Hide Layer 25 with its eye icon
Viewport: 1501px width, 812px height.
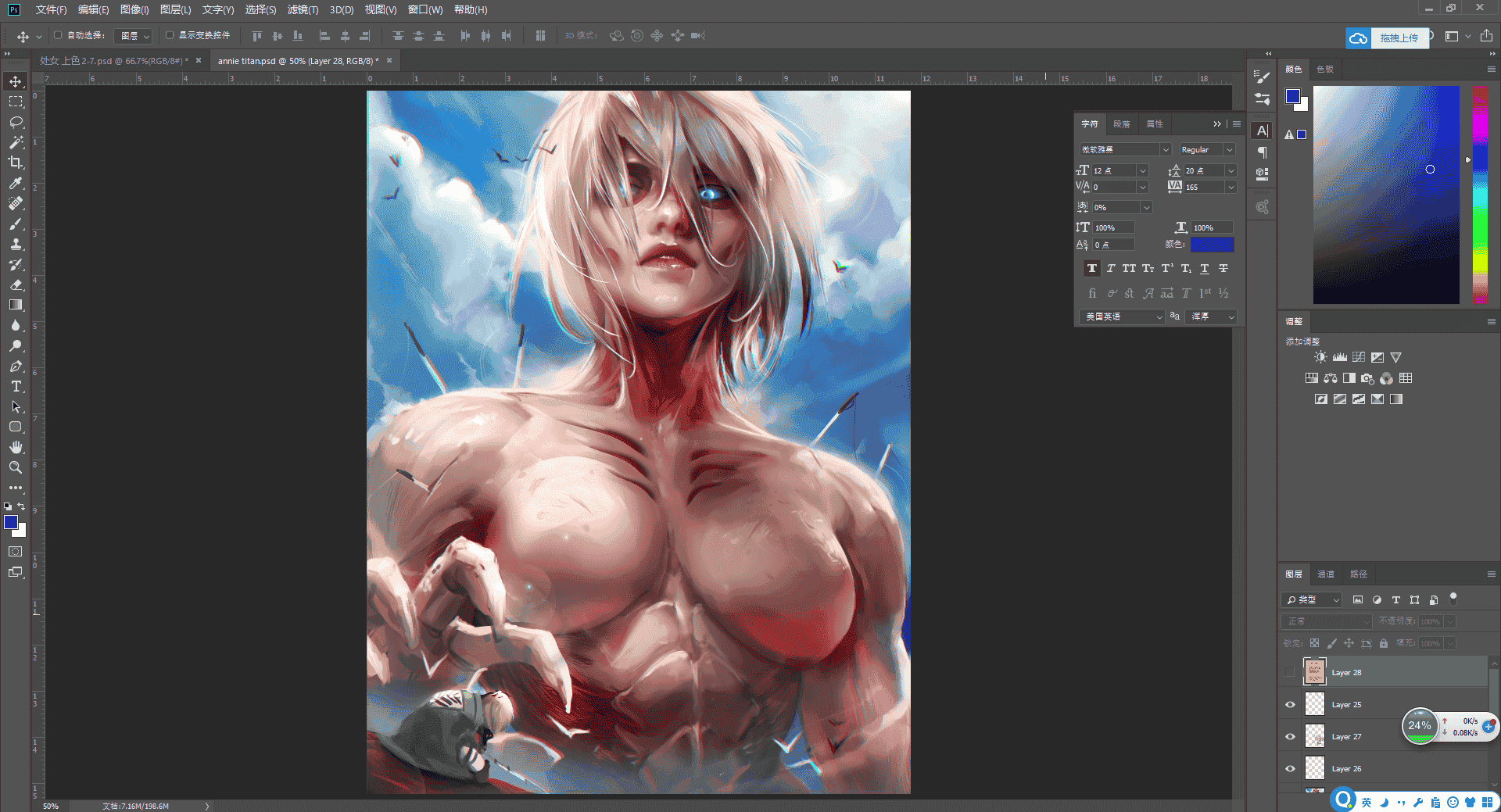(1290, 704)
